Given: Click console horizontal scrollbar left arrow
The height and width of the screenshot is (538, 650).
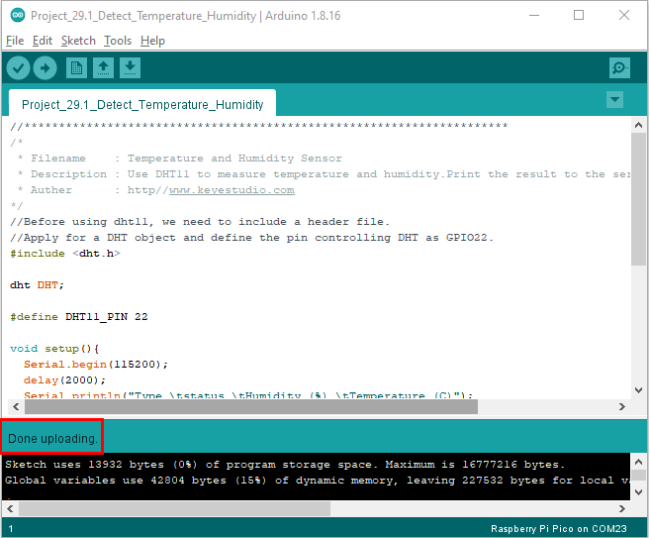Looking at the screenshot, I should tap(11, 508).
